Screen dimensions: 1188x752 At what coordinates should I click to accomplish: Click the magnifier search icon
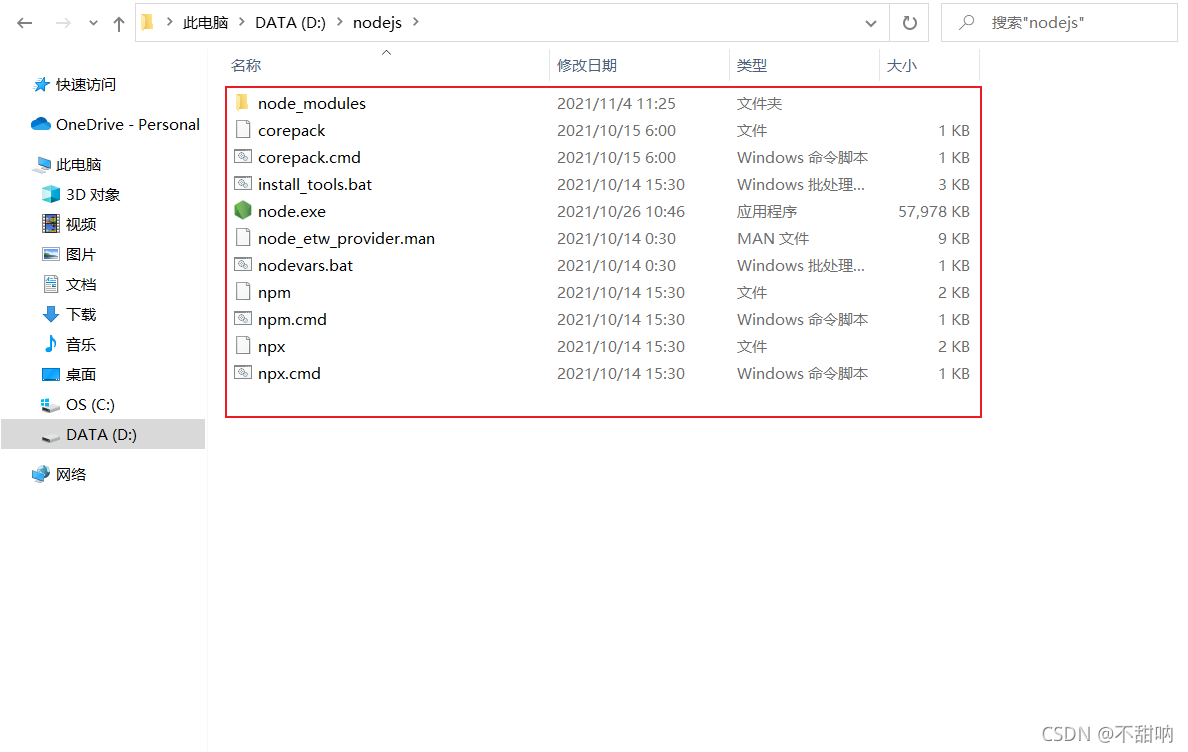[966, 23]
